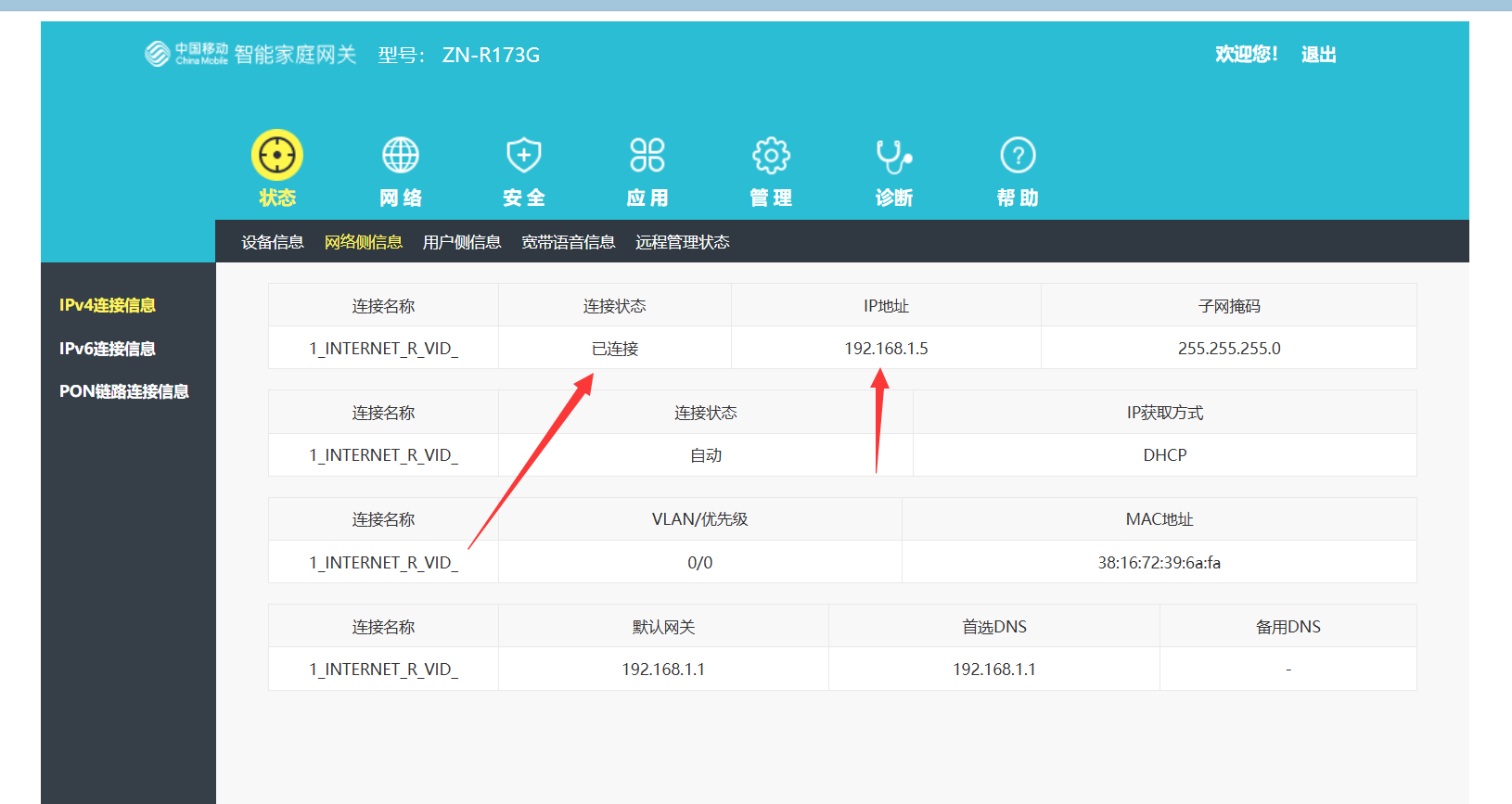Open the 远程管理状态 tab
The width and height of the screenshot is (1512, 804).
tap(682, 242)
